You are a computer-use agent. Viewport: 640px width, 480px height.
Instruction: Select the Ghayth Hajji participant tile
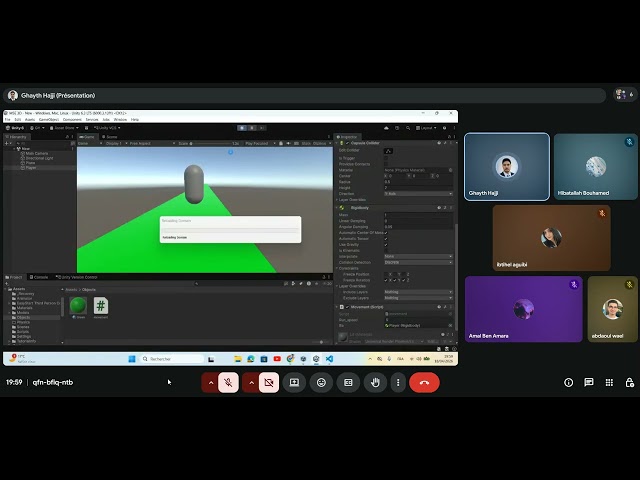tap(507, 167)
